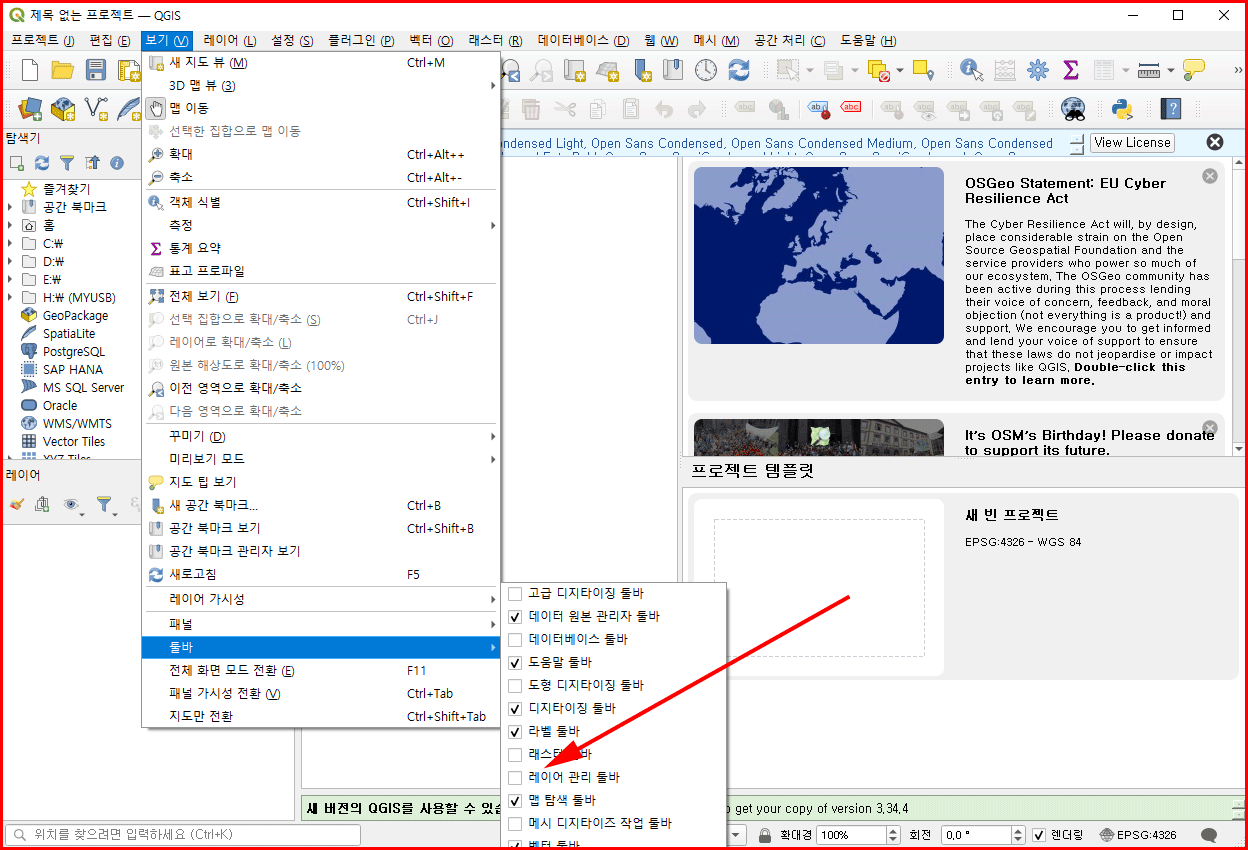
Task: Enable the 도형 디지타이징 툴바 checkbox
Action: tap(515, 685)
